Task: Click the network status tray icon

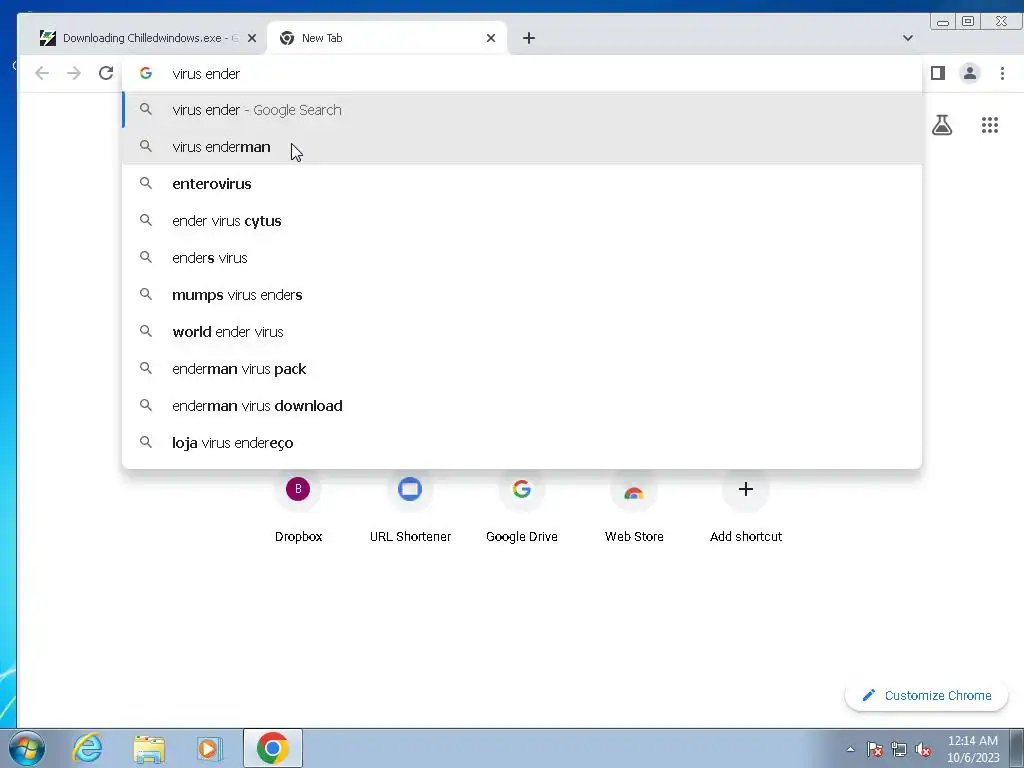Action: [899, 749]
